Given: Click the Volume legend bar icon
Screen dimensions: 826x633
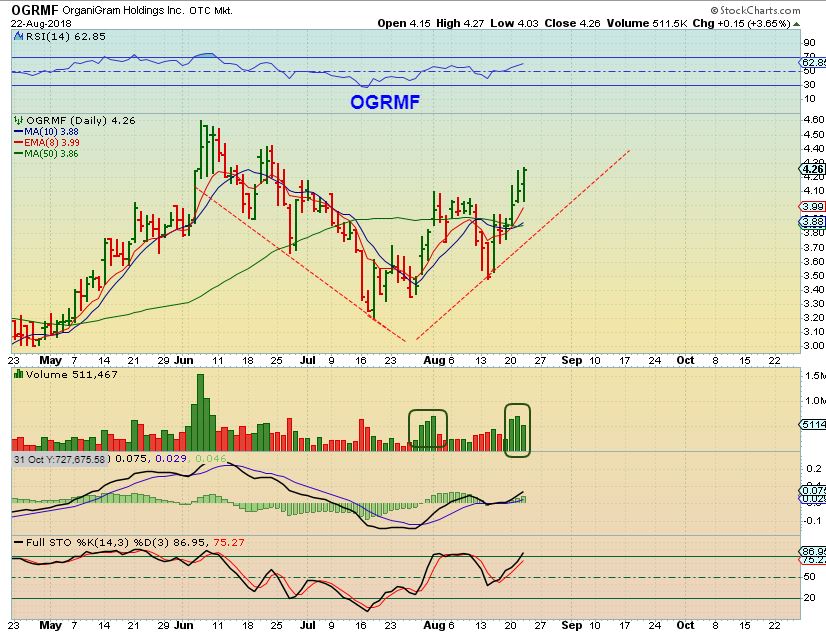Looking at the screenshot, I should (18, 374).
